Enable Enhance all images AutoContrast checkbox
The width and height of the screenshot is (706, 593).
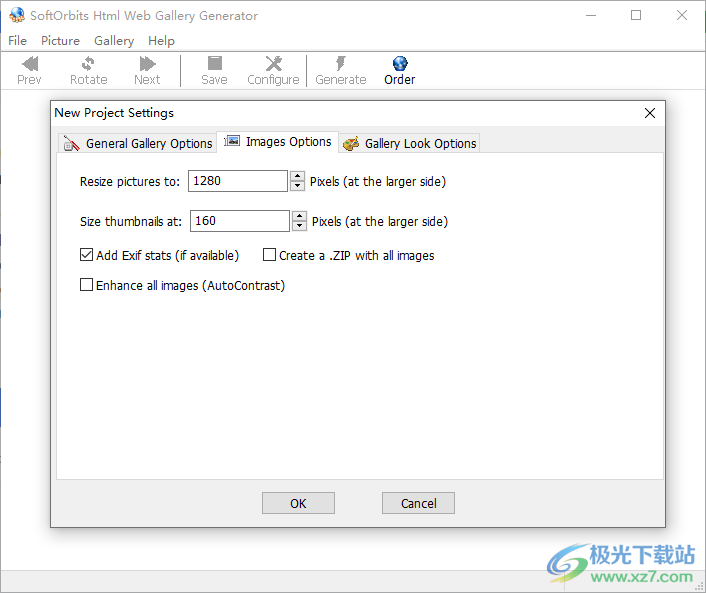point(86,285)
